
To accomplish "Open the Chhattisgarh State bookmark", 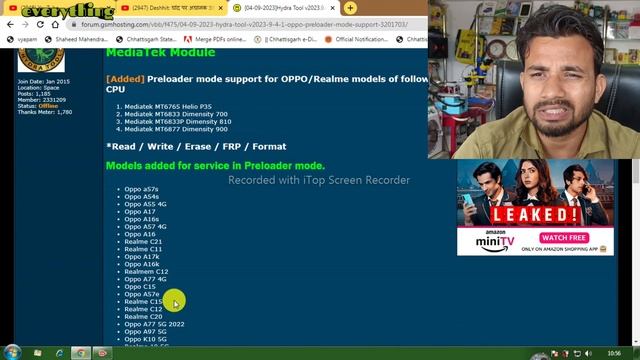I will coord(146,40).
